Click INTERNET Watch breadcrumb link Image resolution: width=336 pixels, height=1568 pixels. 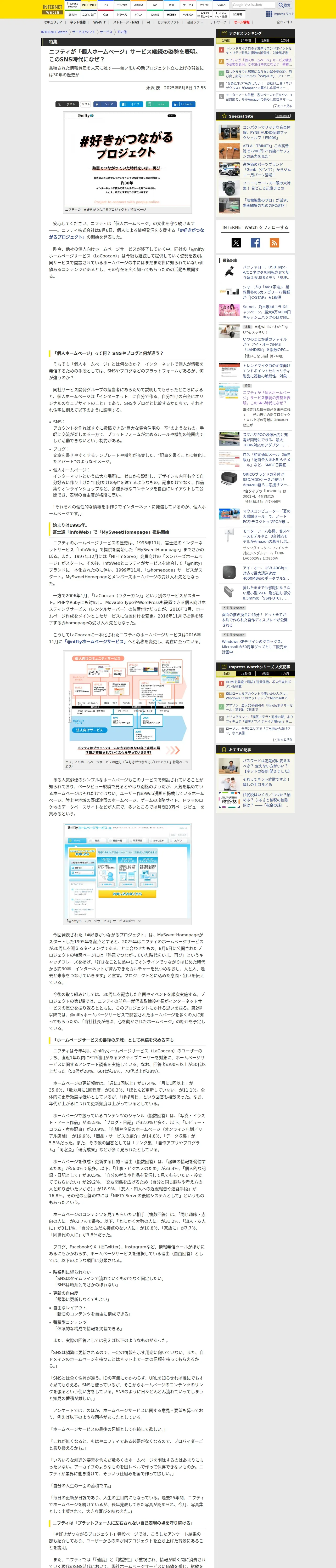tap(54, 32)
